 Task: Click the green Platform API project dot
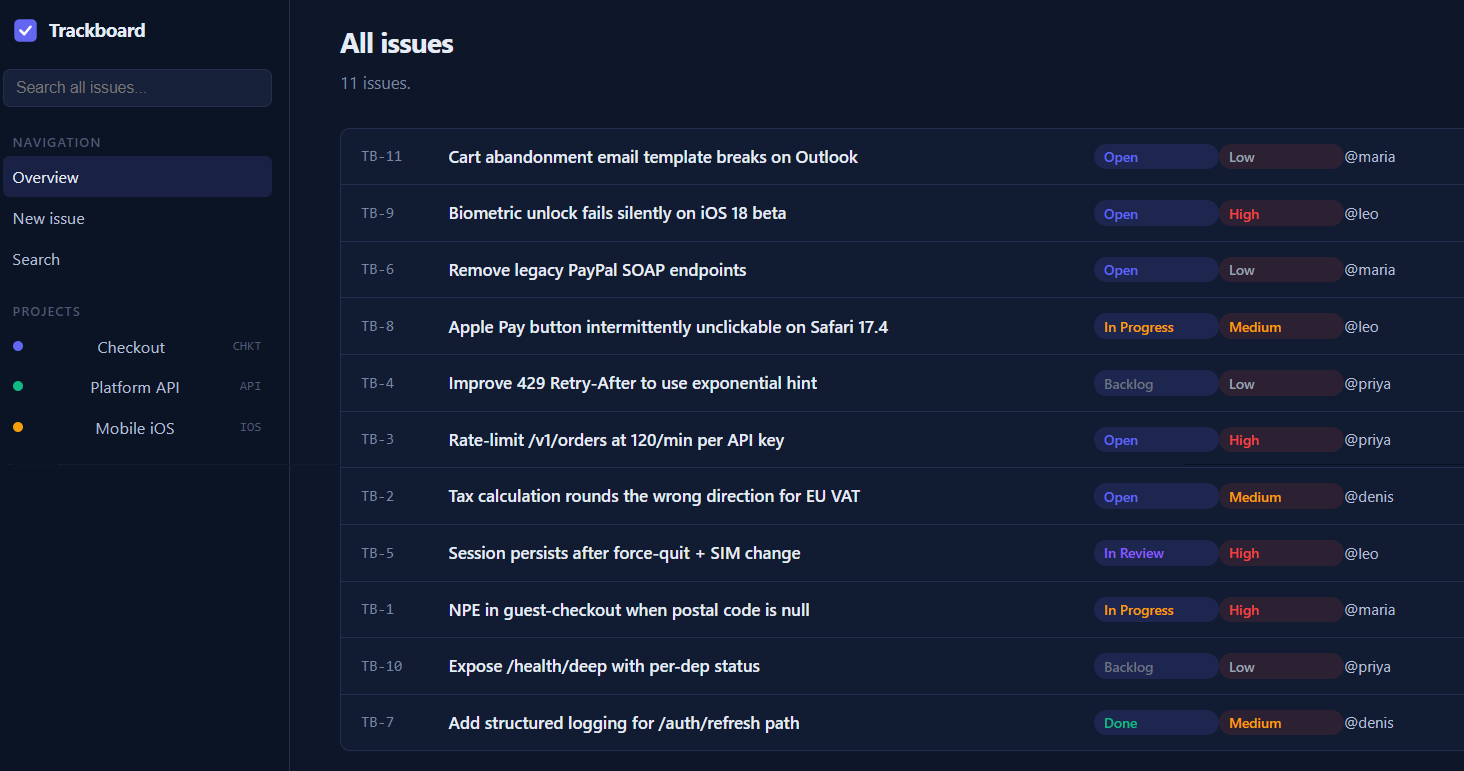[18, 386]
